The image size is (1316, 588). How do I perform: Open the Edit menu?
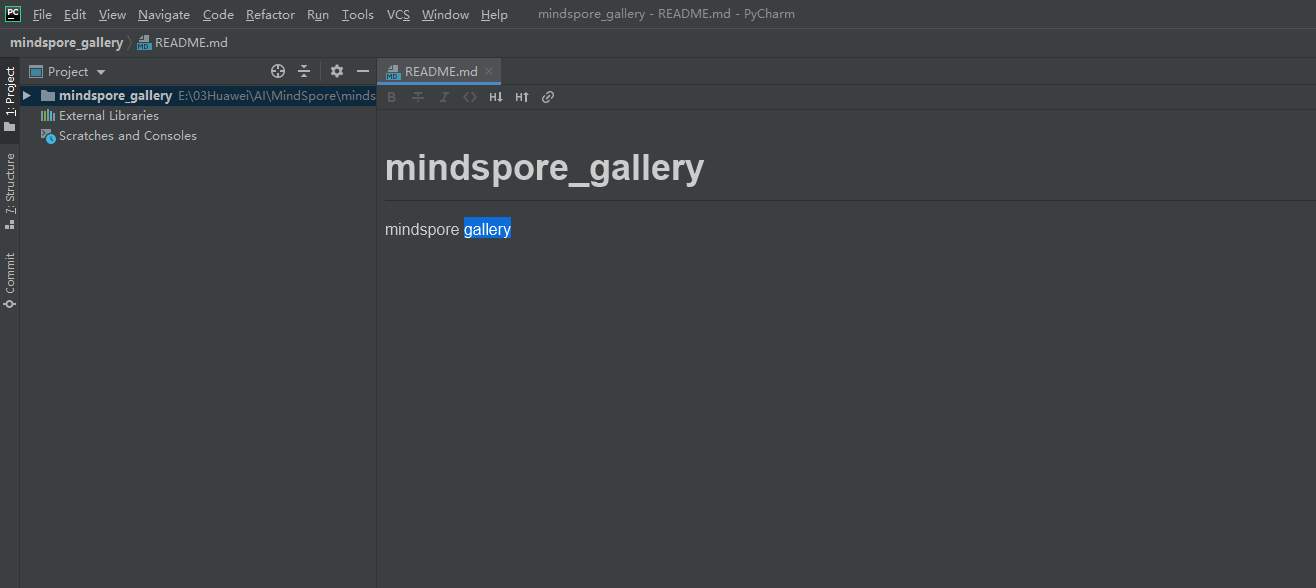(75, 15)
